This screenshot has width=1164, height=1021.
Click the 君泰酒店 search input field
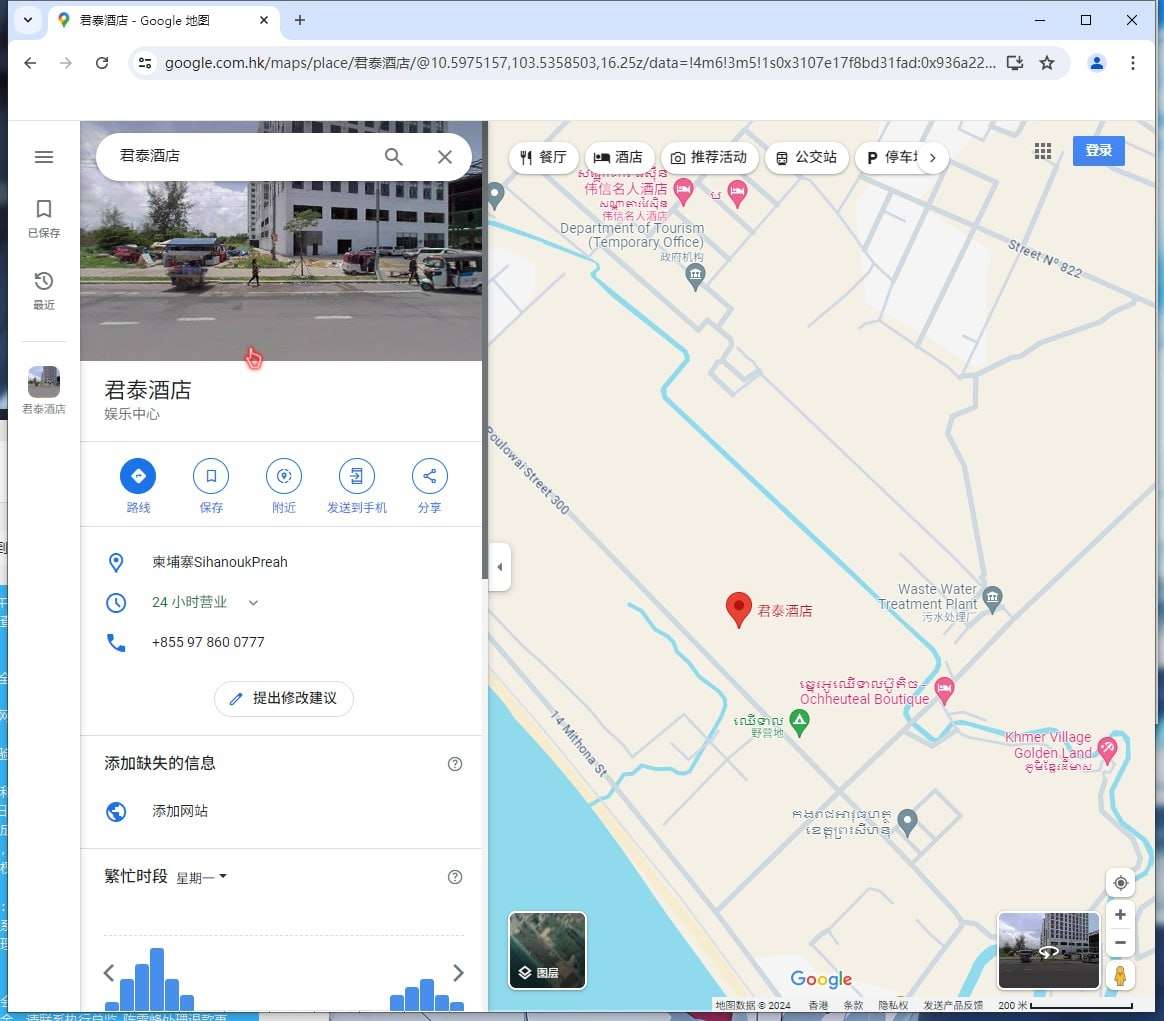[245, 156]
